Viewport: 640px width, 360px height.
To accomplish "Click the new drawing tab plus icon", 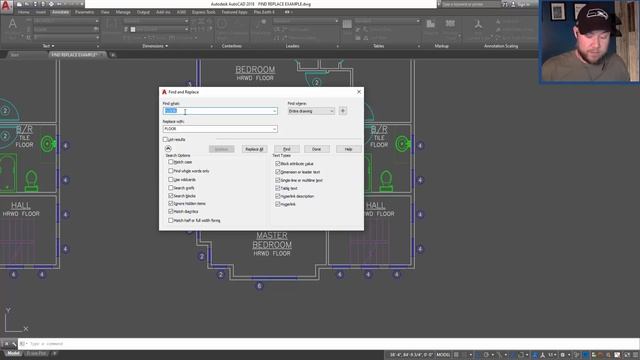I will pyautogui.click(x=113, y=55).
